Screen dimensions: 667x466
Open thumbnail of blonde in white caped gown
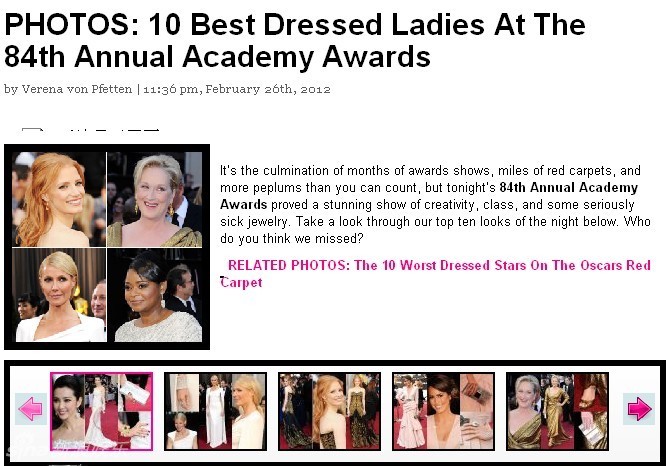point(216,412)
